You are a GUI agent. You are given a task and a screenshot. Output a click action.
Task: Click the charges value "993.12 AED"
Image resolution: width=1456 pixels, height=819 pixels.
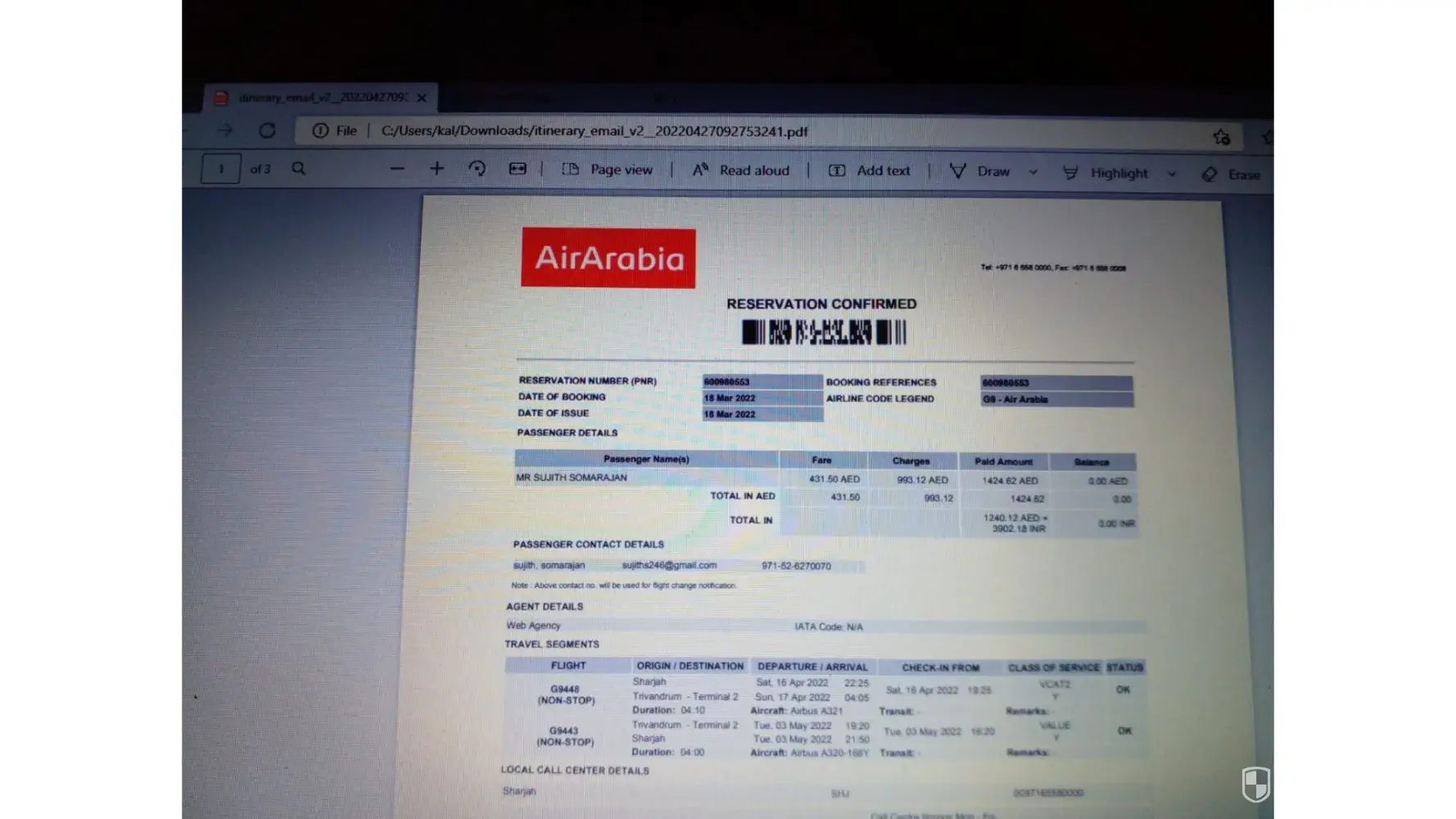922,480
